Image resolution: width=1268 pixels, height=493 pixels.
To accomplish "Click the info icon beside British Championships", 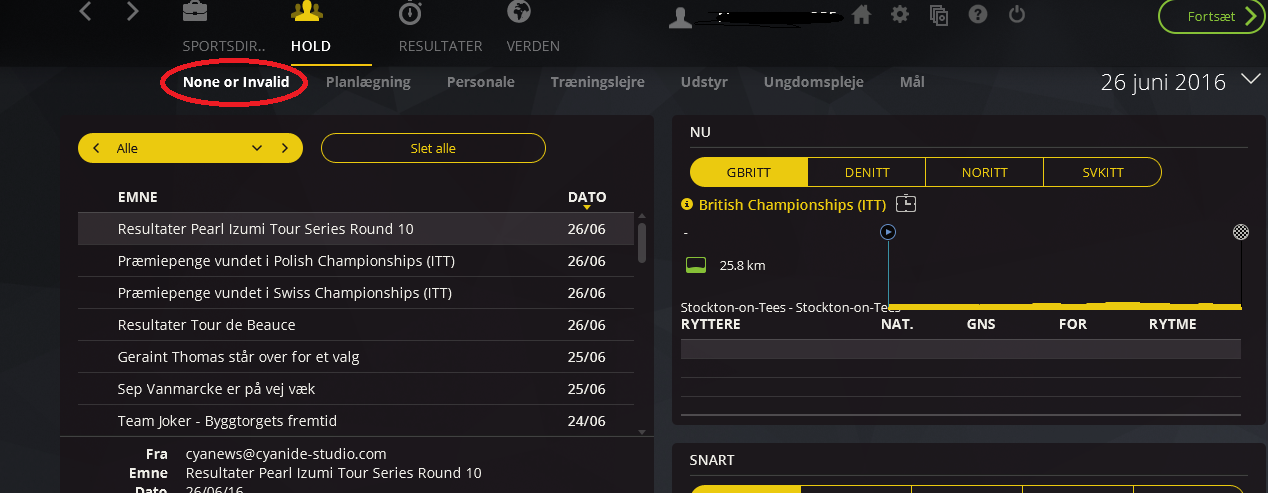I will (x=687, y=204).
